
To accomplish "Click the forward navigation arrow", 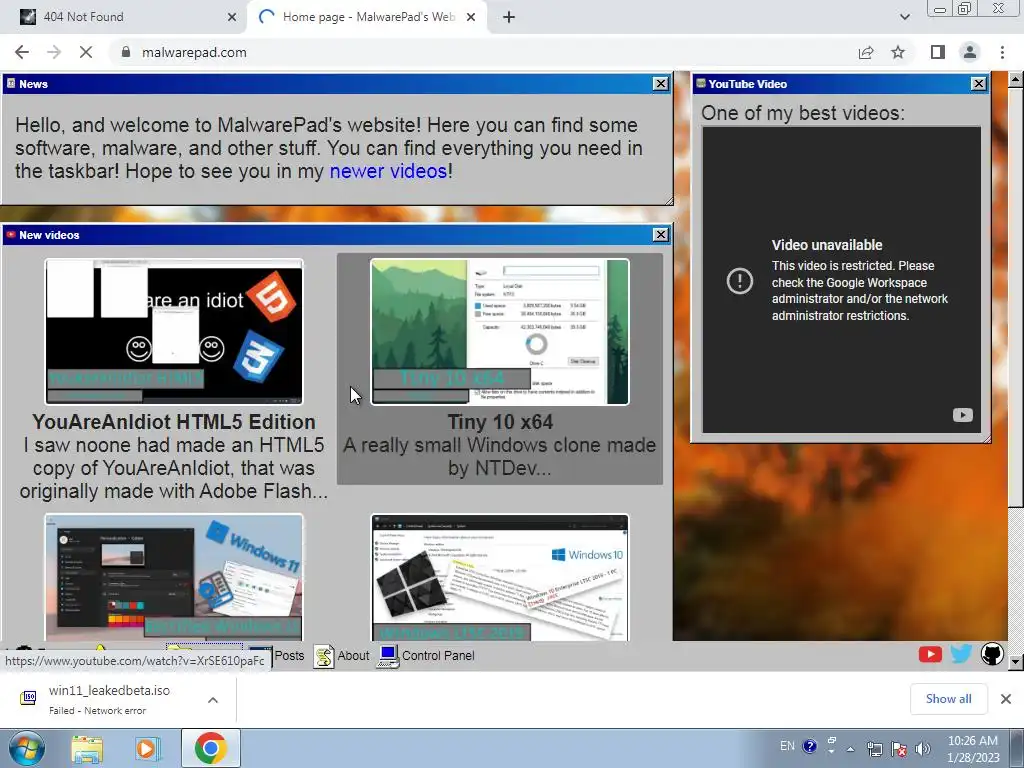I will tap(54, 52).
